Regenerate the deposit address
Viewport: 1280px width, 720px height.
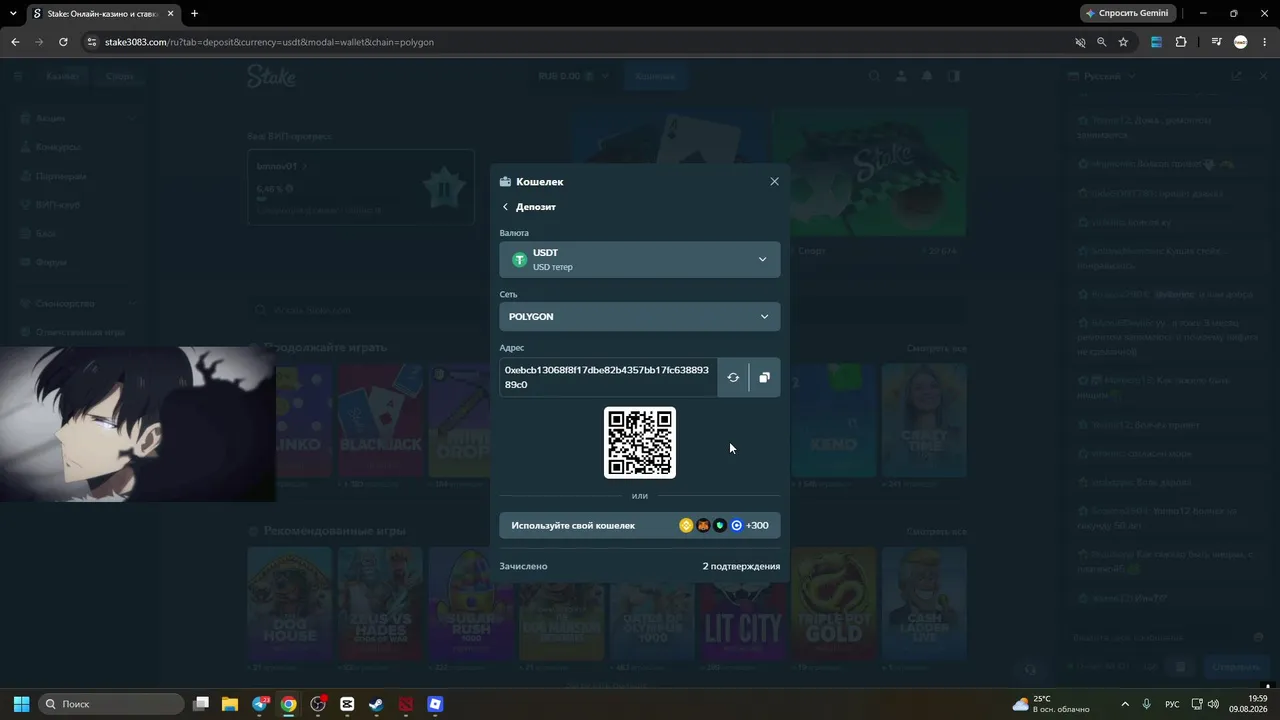point(733,377)
